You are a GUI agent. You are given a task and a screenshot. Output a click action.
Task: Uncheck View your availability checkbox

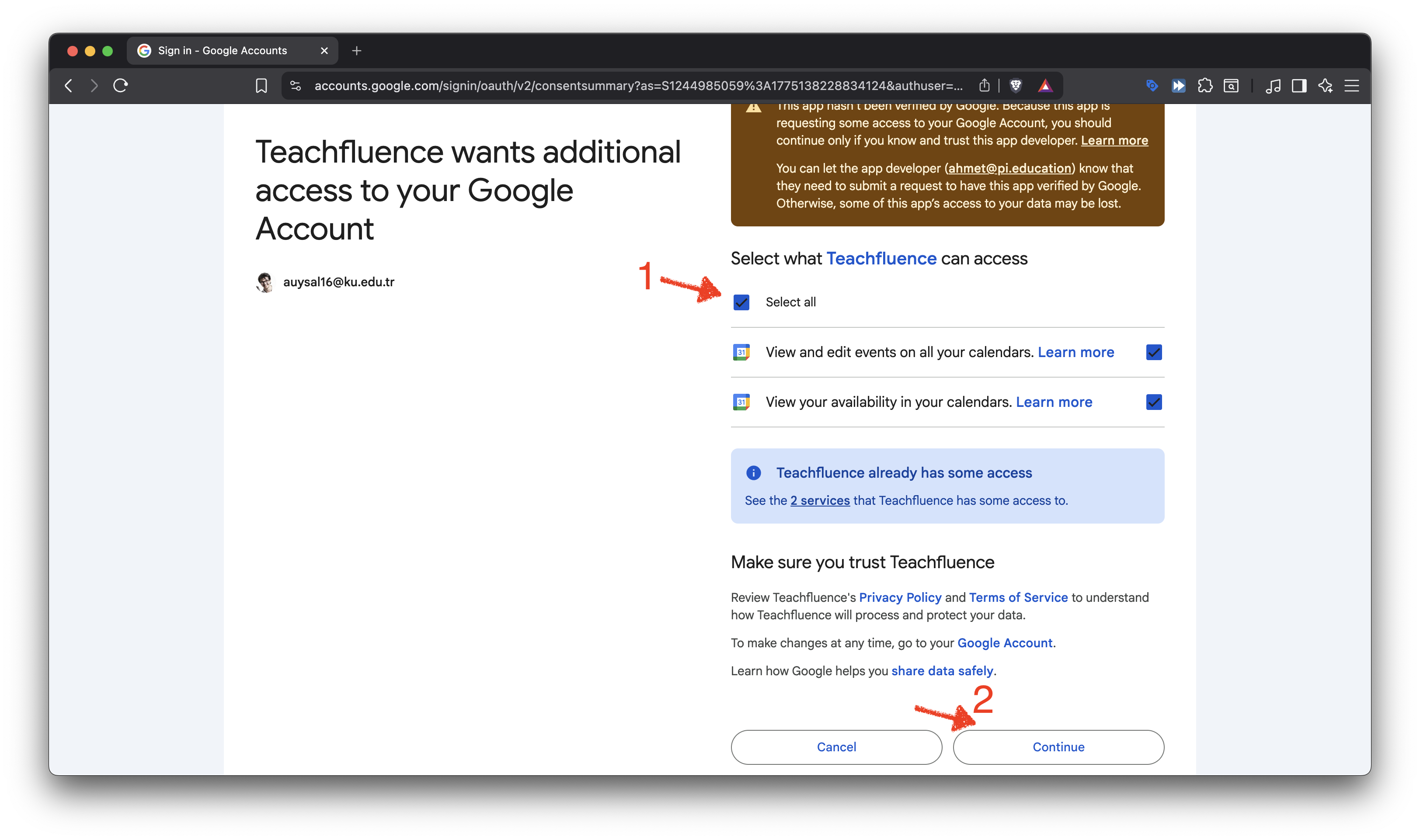point(1153,402)
